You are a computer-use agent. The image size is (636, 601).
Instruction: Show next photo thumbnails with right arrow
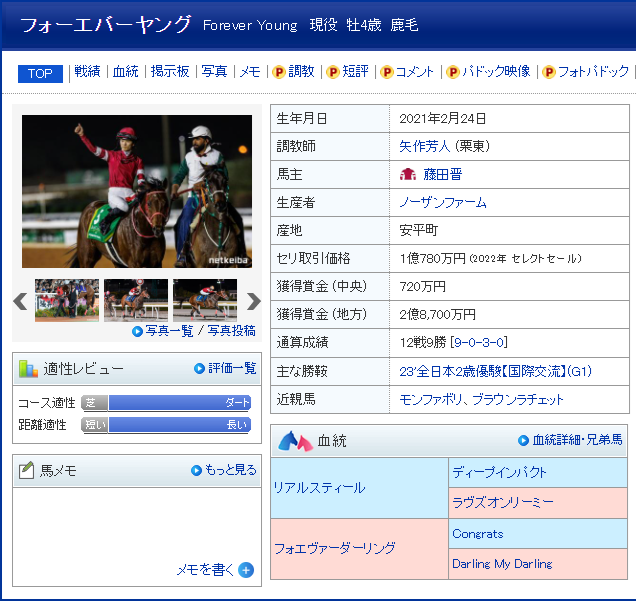pyautogui.click(x=254, y=301)
